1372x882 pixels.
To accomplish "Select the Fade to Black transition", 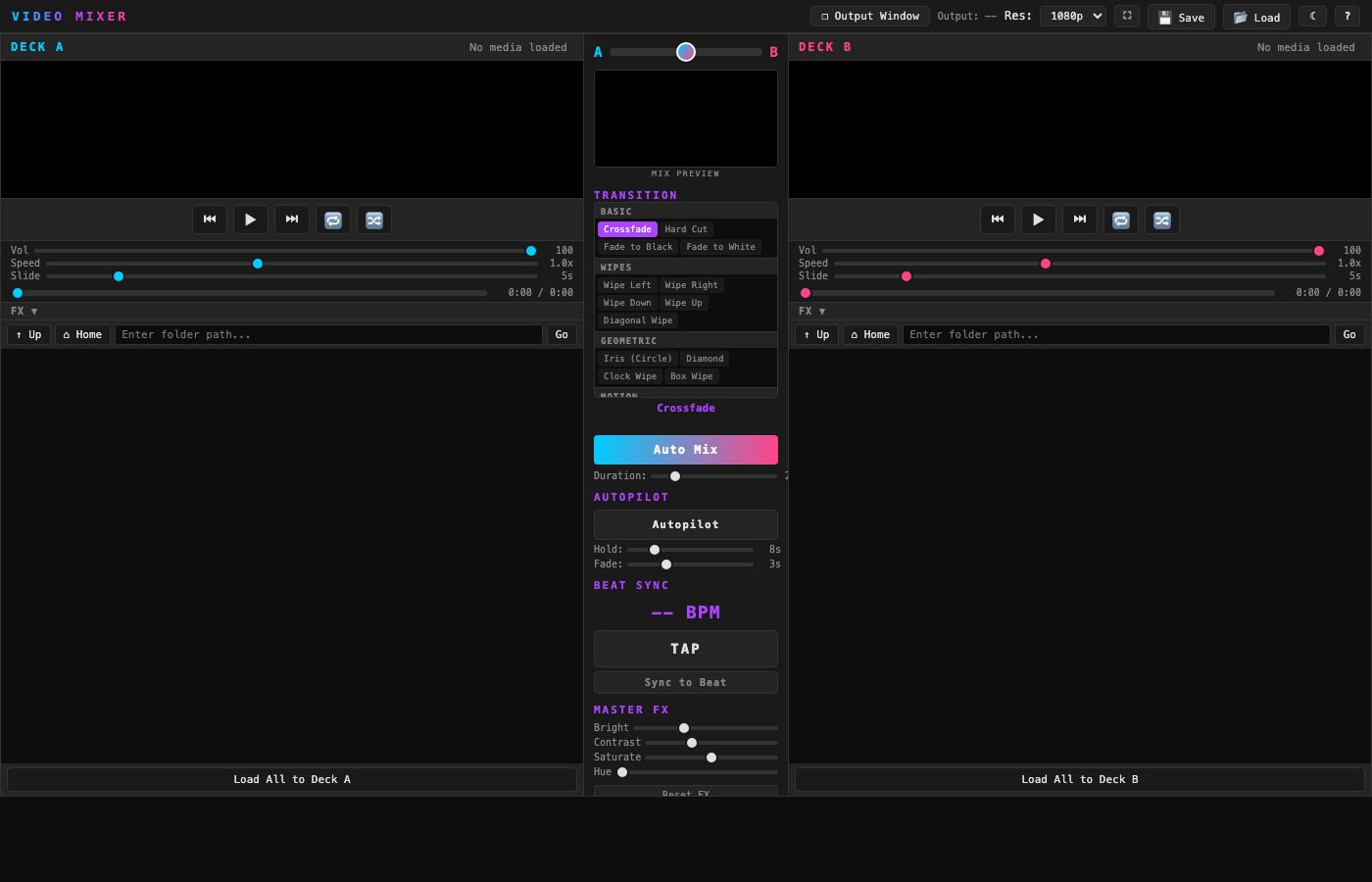I will [637, 247].
